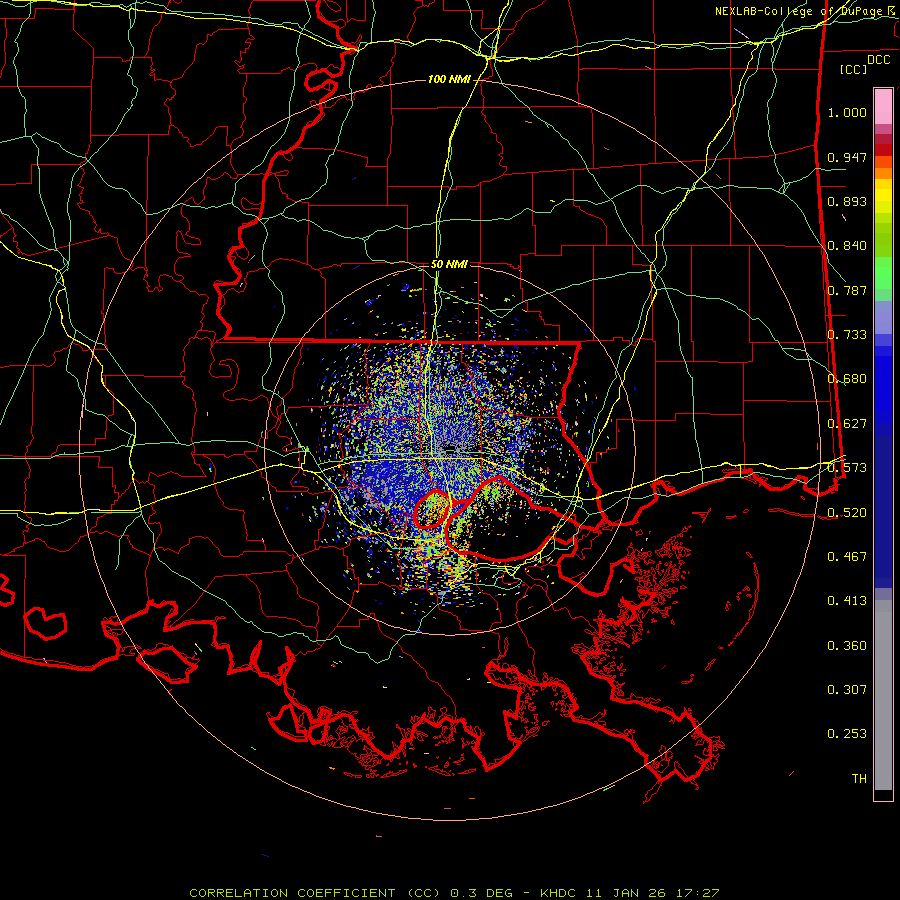The image size is (900, 900).
Task: Click the 0.360 scale value
Action: [847, 646]
